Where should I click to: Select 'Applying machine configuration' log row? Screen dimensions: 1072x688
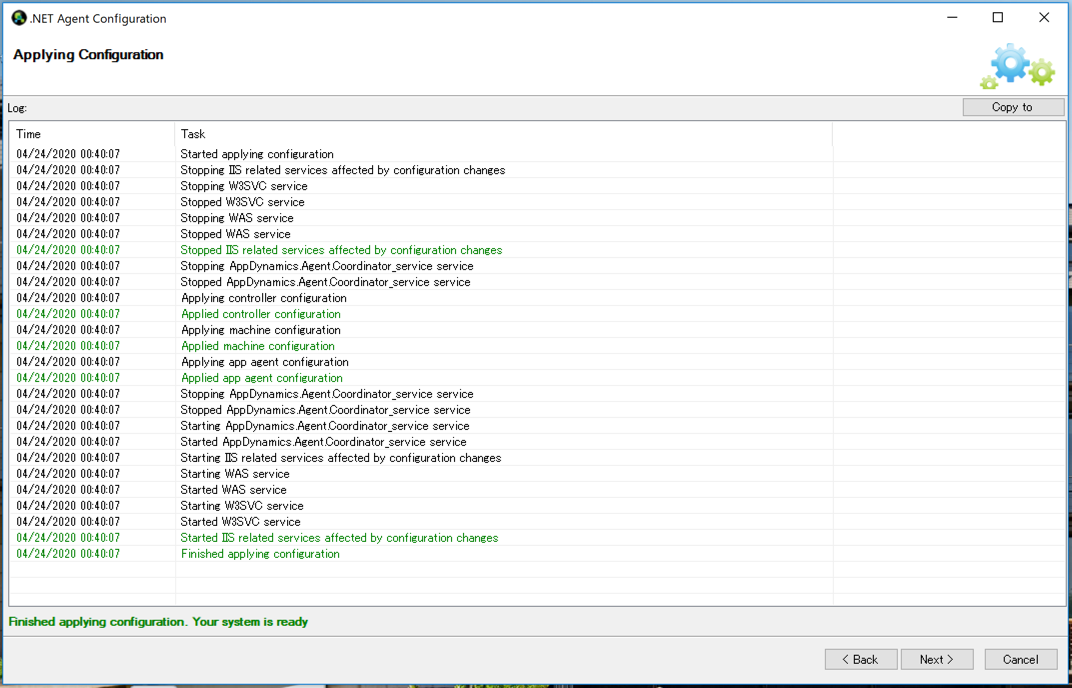pyautogui.click(x=260, y=330)
